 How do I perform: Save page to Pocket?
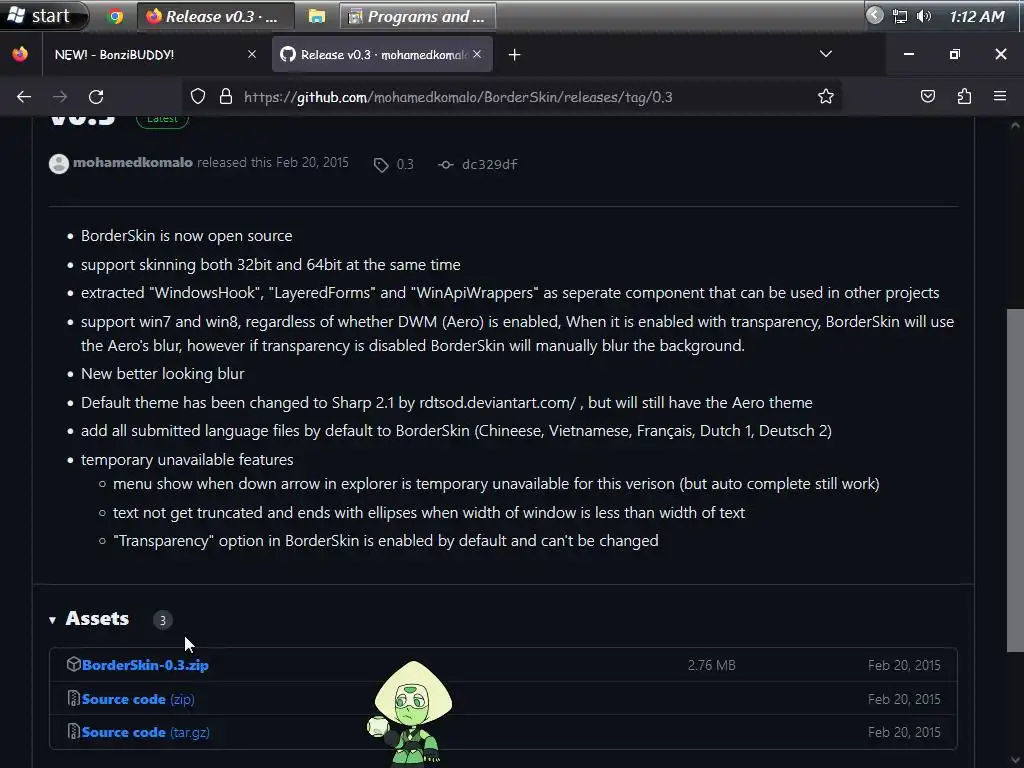928,97
